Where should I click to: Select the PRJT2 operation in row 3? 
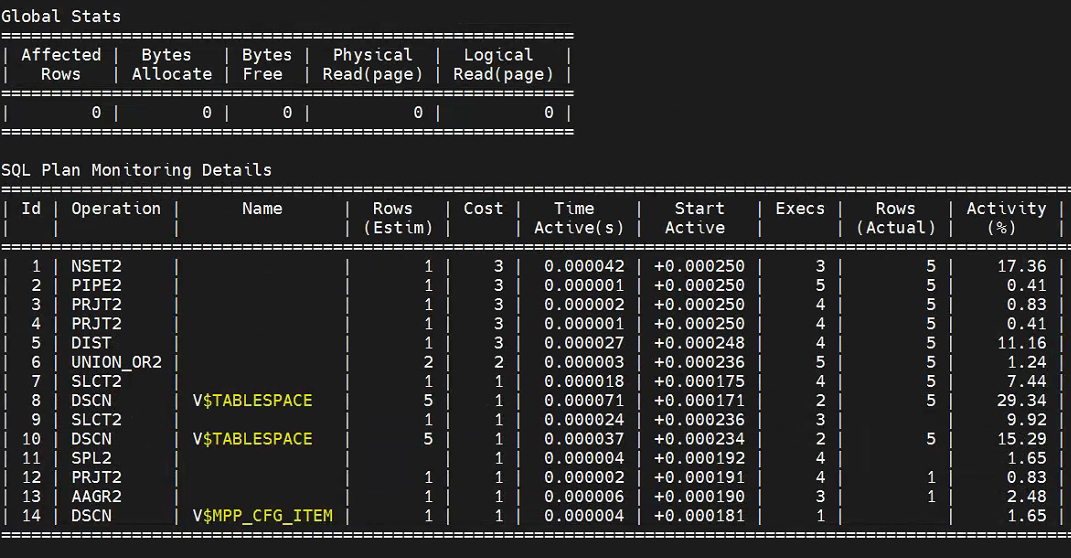96,305
